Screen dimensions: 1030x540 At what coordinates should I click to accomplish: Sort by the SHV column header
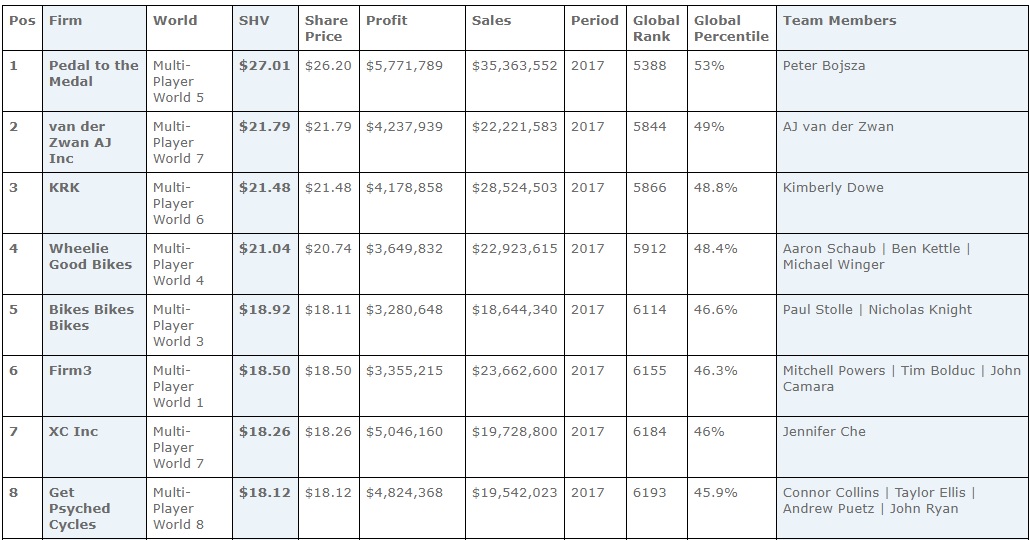(x=254, y=20)
